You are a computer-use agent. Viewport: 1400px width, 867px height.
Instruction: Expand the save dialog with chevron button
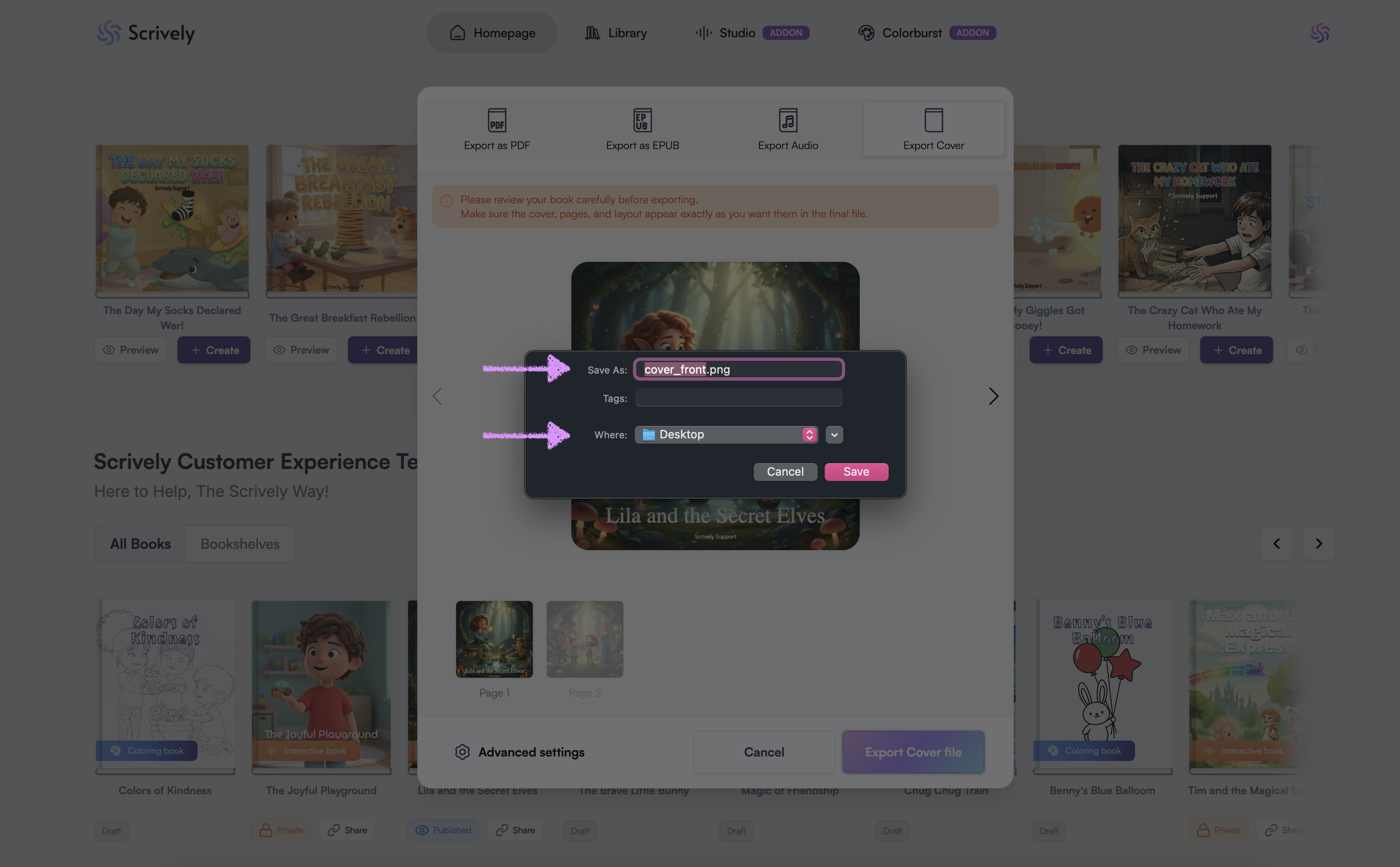[834, 435]
